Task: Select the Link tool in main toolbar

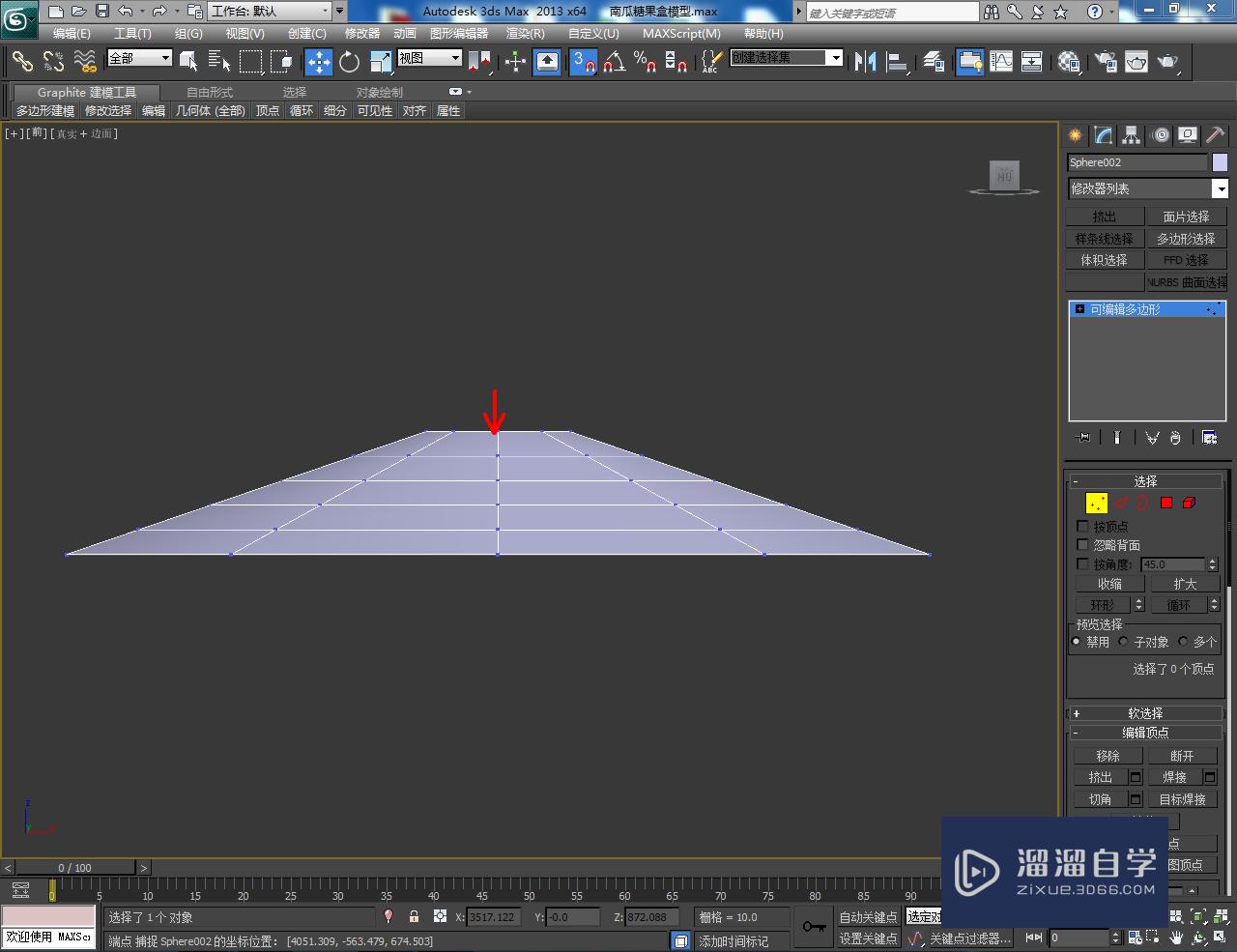Action: pos(22,62)
